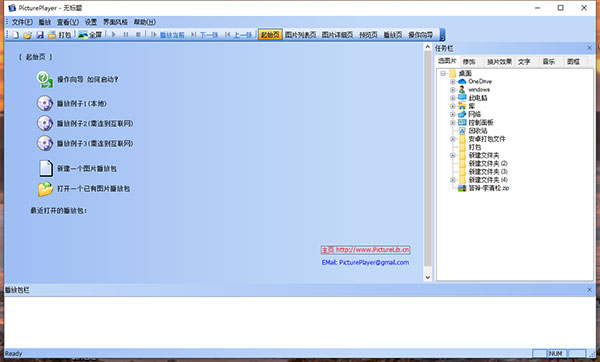Select the 起始页 toolbar tab
The image size is (600, 362).
point(270,35)
